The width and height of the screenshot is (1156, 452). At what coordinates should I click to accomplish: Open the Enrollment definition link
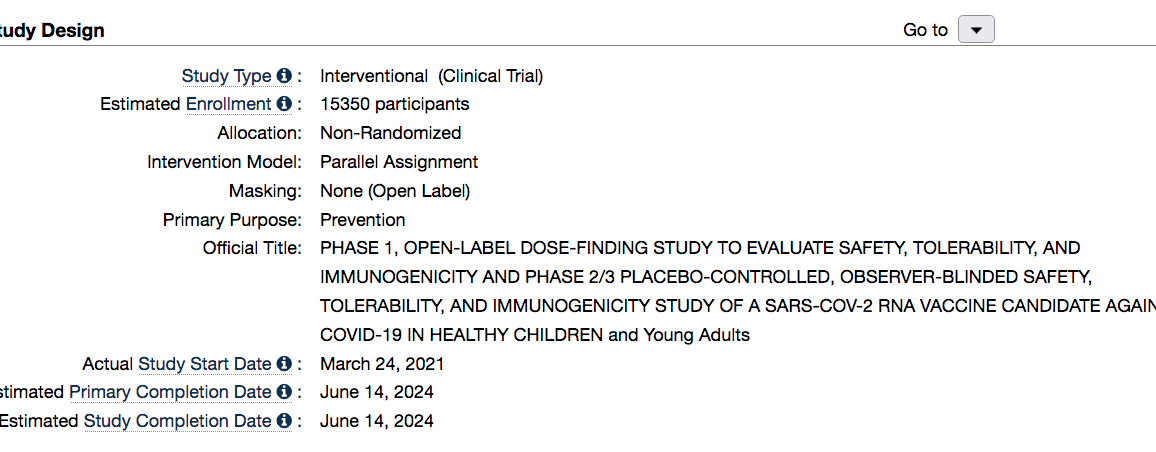point(229,105)
